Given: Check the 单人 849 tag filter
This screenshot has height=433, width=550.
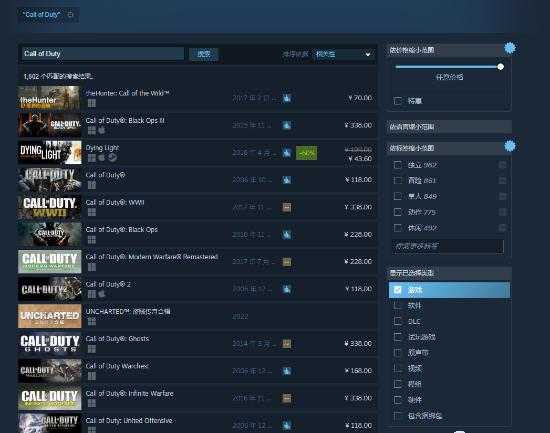Looking at the screenshot, I should (398, 196).
